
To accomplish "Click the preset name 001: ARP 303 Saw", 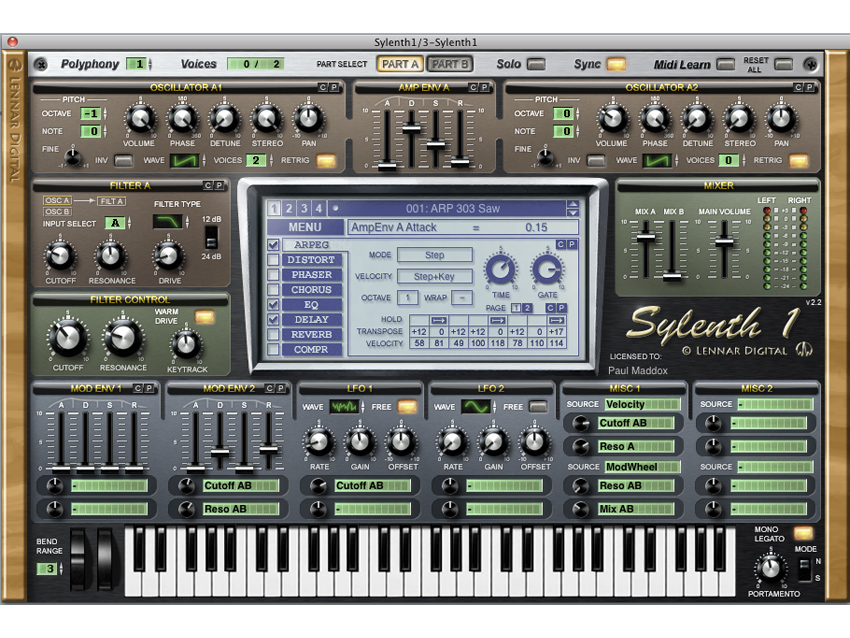I will 453,208.
